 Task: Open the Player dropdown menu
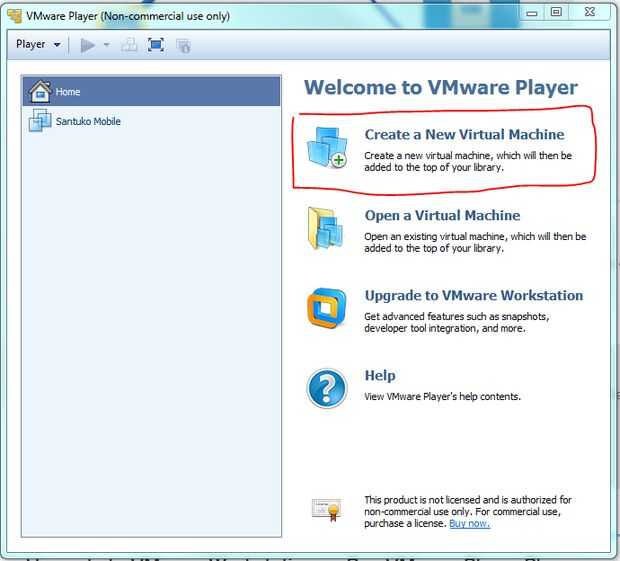coord(38,44)
